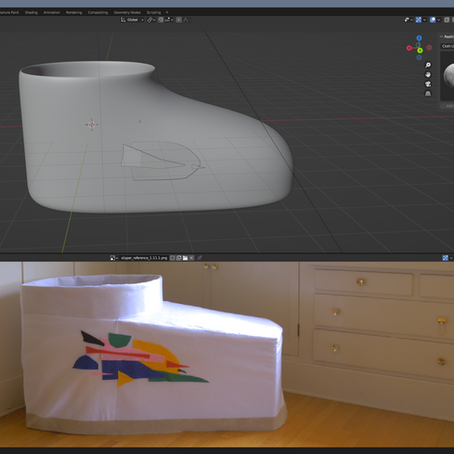Open the Global transform orientation dropdown
454x454 pixels.
click(132, 20)
